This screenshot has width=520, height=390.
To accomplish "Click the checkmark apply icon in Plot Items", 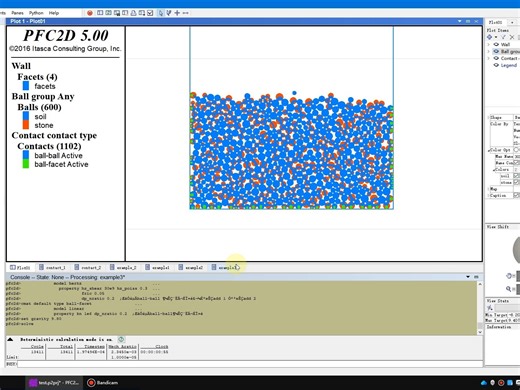I will coord(504,37).
